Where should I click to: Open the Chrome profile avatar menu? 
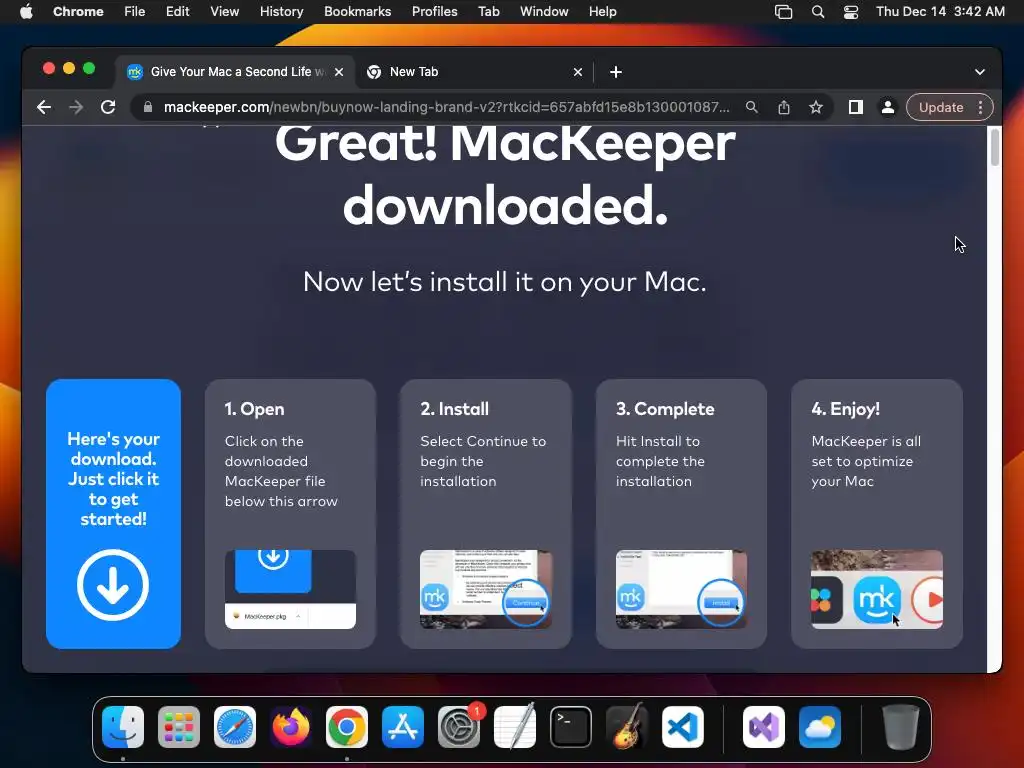pos(888,107)
